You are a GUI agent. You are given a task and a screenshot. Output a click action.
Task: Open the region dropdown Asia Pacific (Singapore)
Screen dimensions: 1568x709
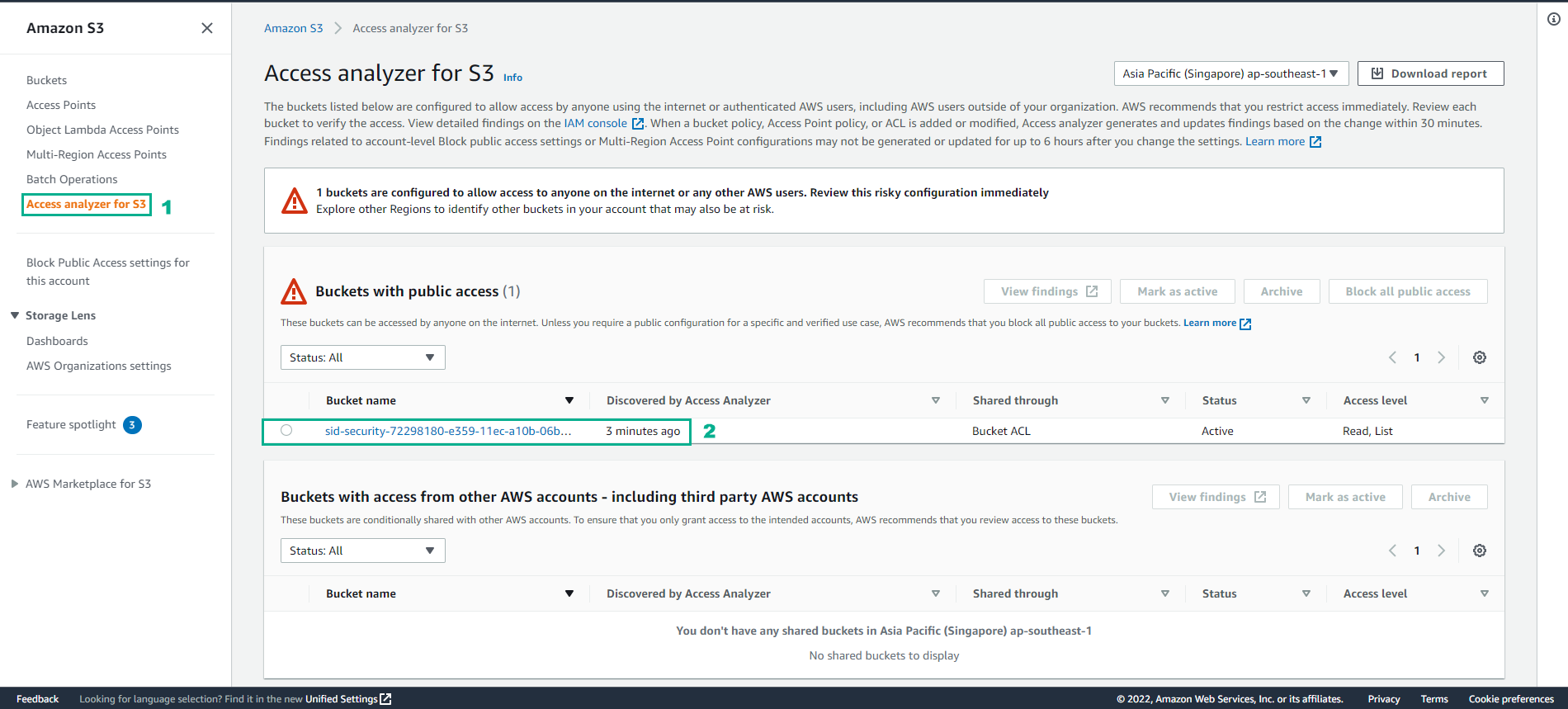[x=1230, y=73]
